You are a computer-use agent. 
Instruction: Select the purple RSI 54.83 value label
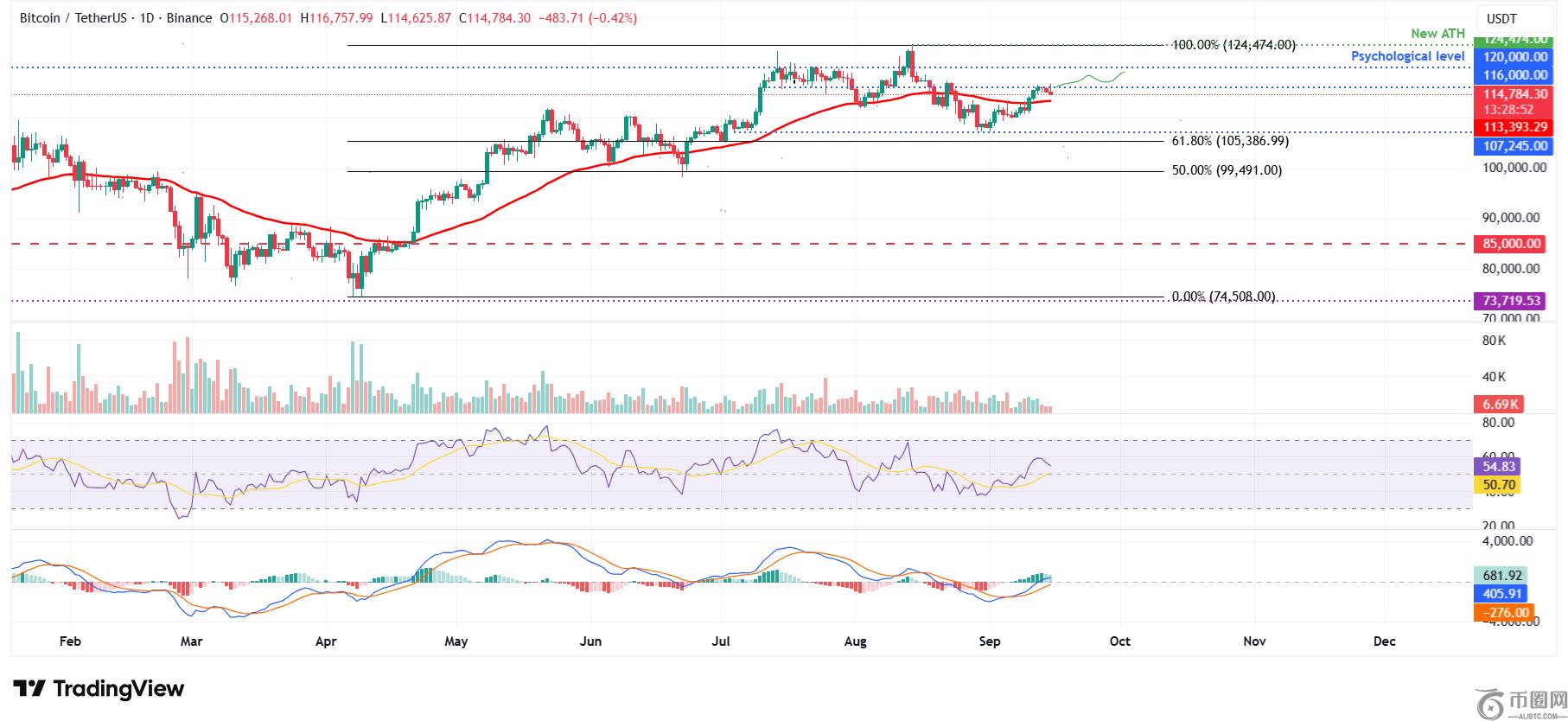[1495, 466]
